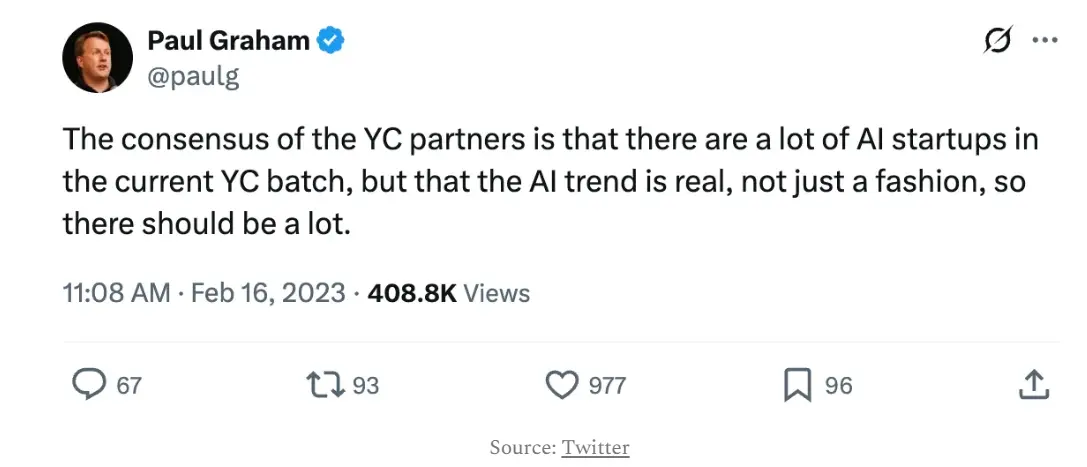Click Paul Graham's profile picture
Screen dimensions: 1087x467
coord(97,58)
